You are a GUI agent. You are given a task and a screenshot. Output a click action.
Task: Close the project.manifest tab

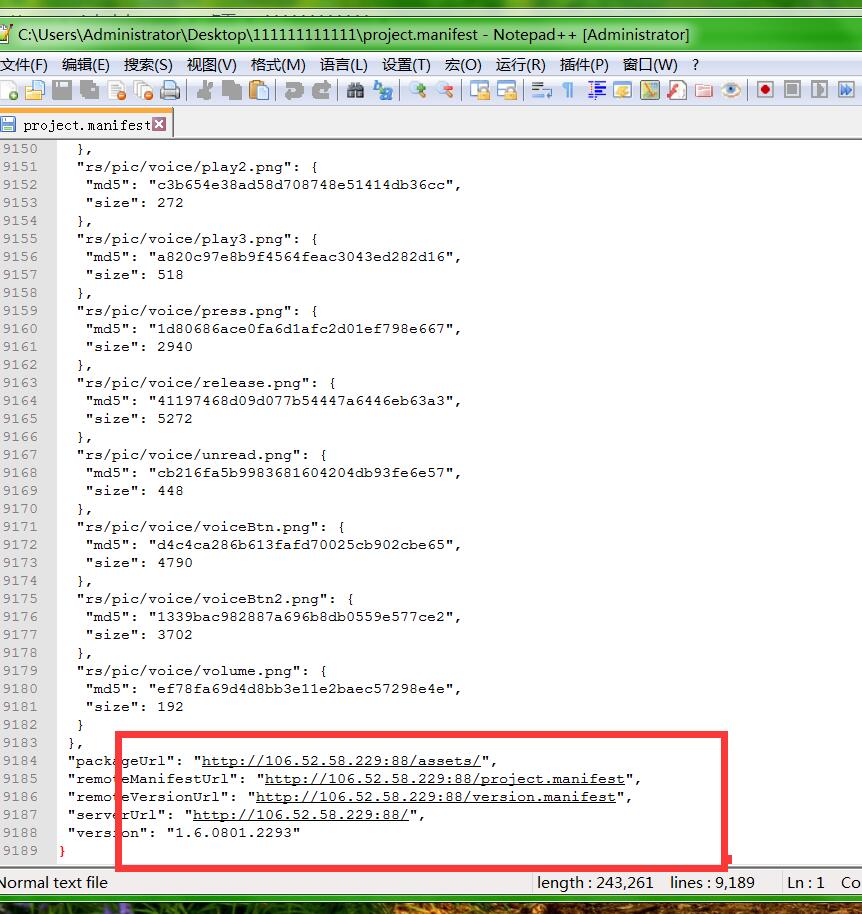(x=159, y=124)
